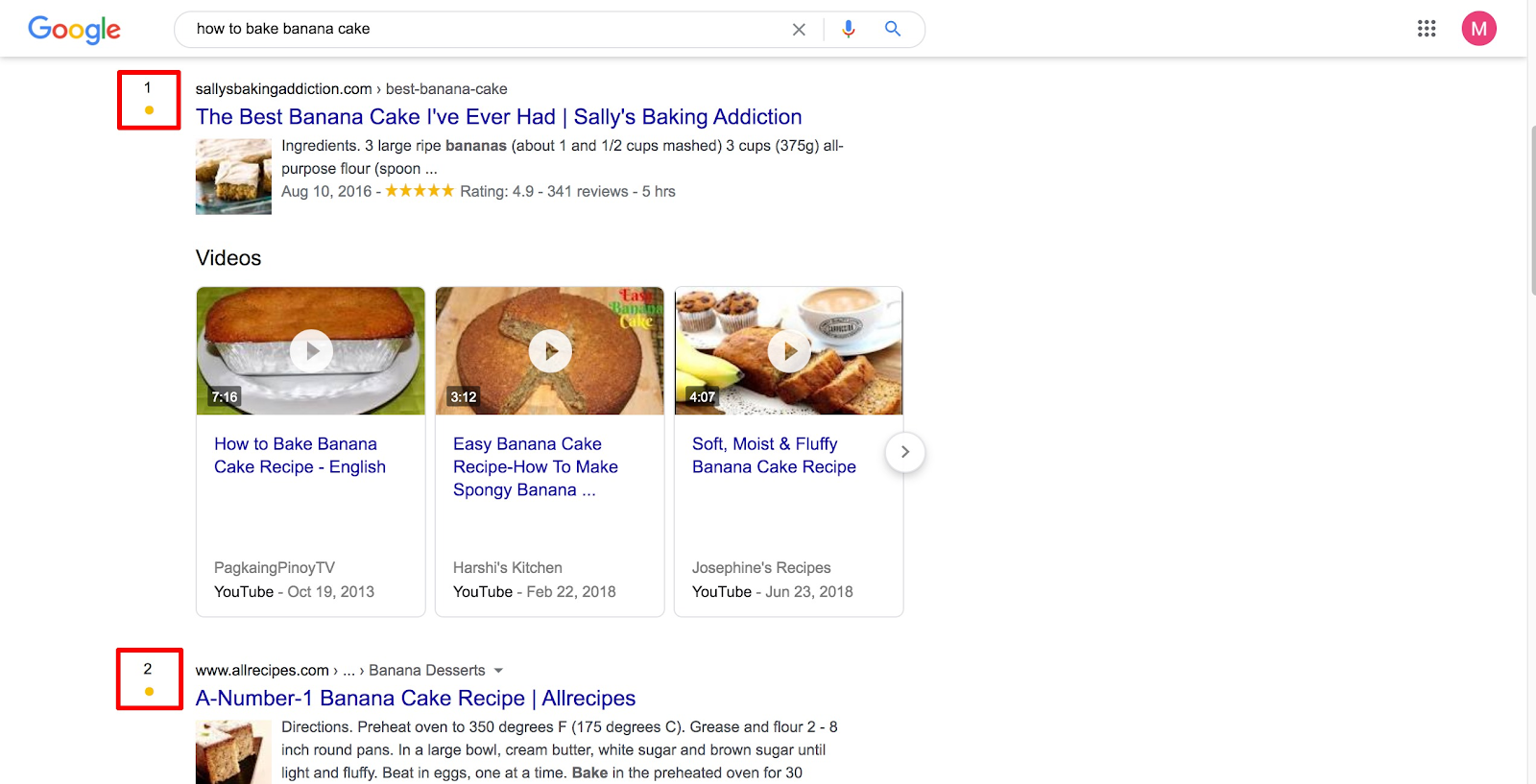Open Easy Banana Cake Recipe video title link
Screen dimensions: 1536x784
[x=536, y=467]
